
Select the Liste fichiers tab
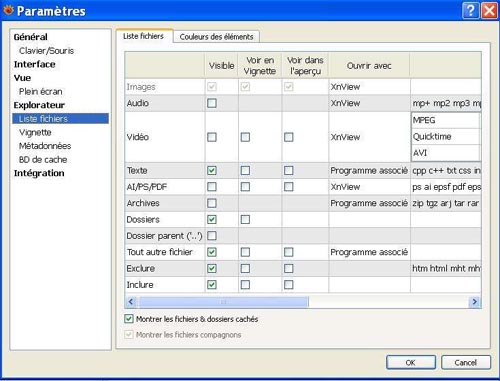[144, 36]
